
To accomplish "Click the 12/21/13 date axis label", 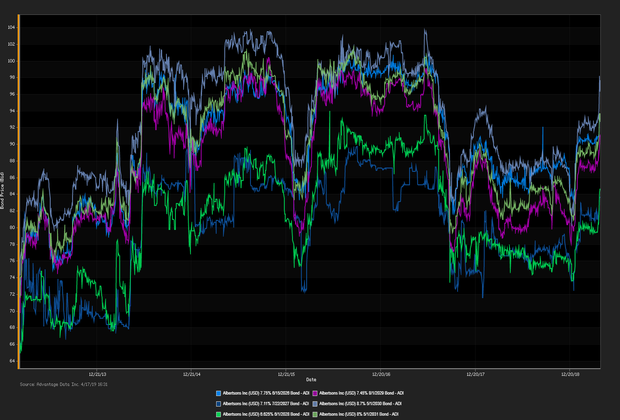I will coord(97,374).
